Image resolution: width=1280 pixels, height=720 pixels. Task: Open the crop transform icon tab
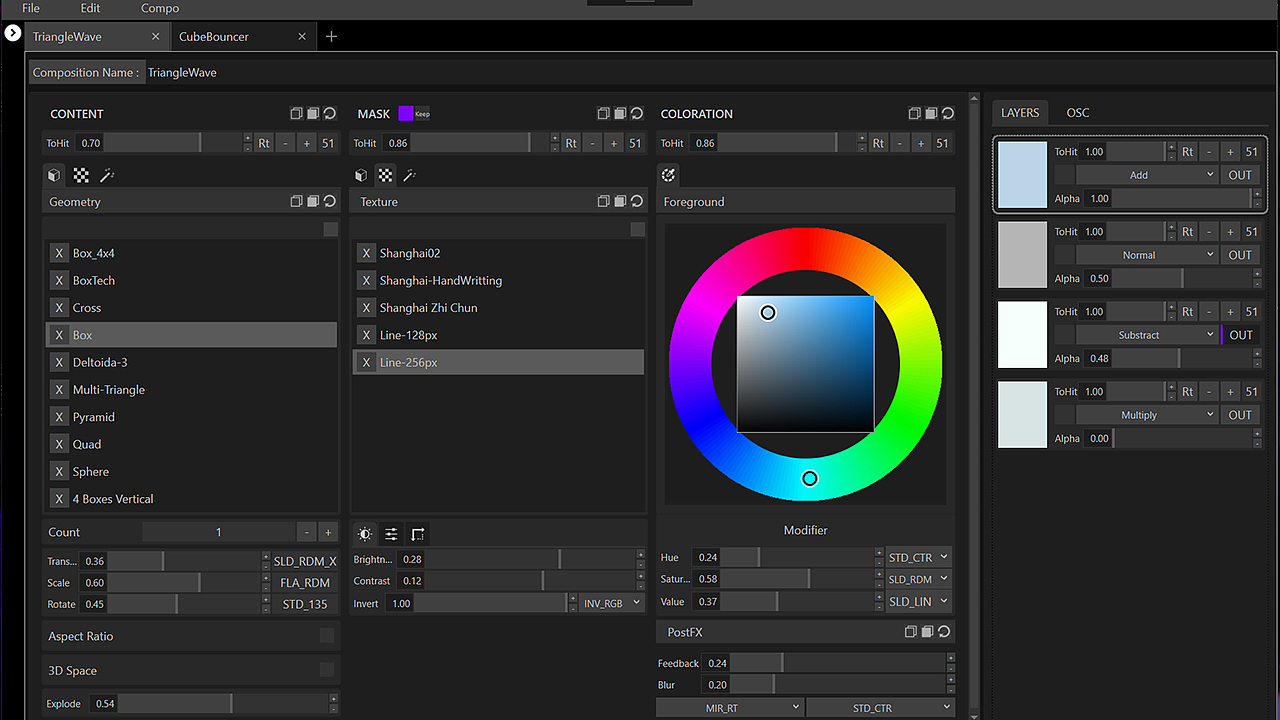(x=418, y=534)
